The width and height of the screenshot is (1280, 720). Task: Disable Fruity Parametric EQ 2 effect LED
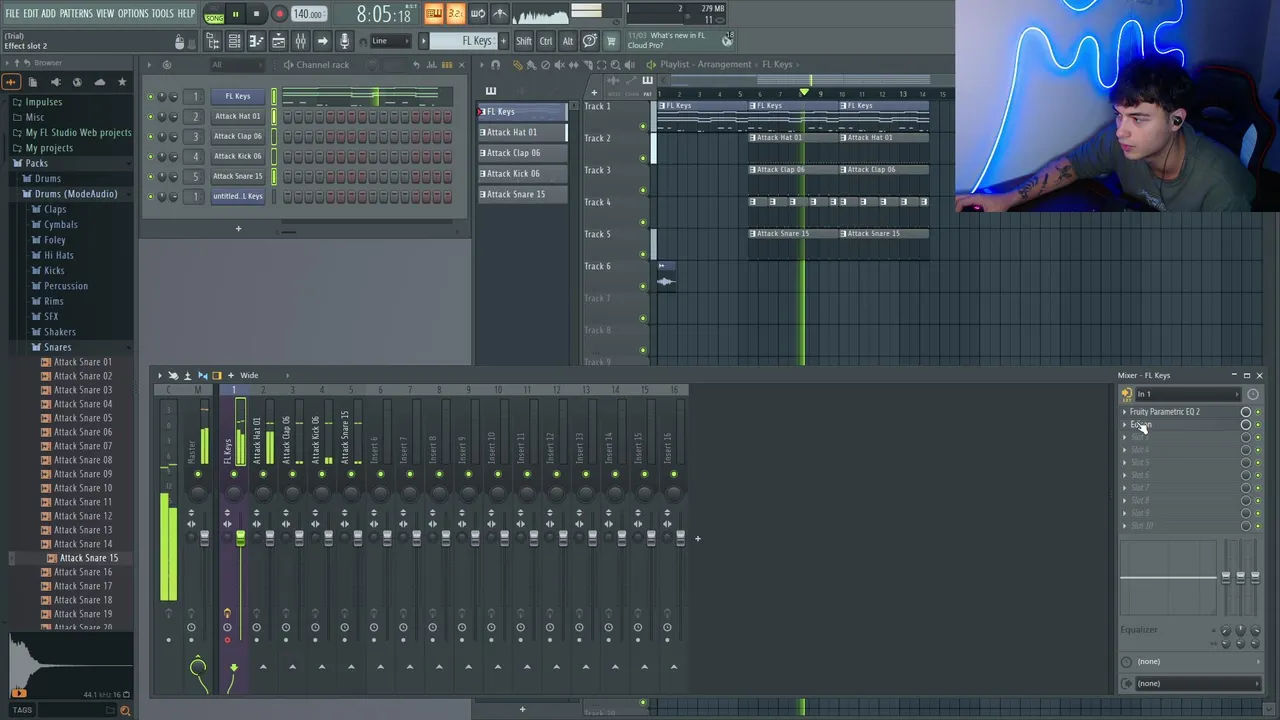[x=1258, y=412]
